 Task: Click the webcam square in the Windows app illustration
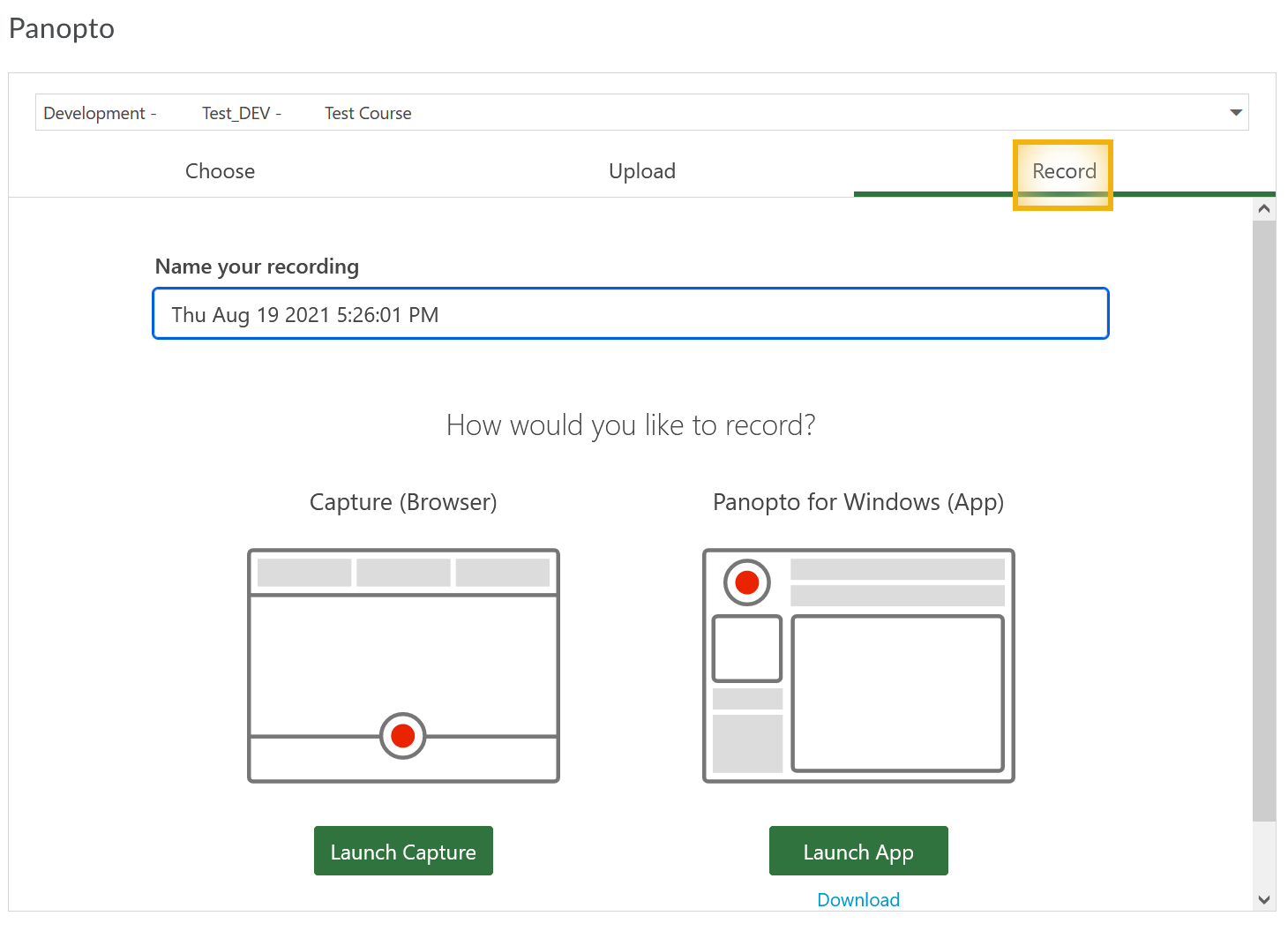point(746,649)
